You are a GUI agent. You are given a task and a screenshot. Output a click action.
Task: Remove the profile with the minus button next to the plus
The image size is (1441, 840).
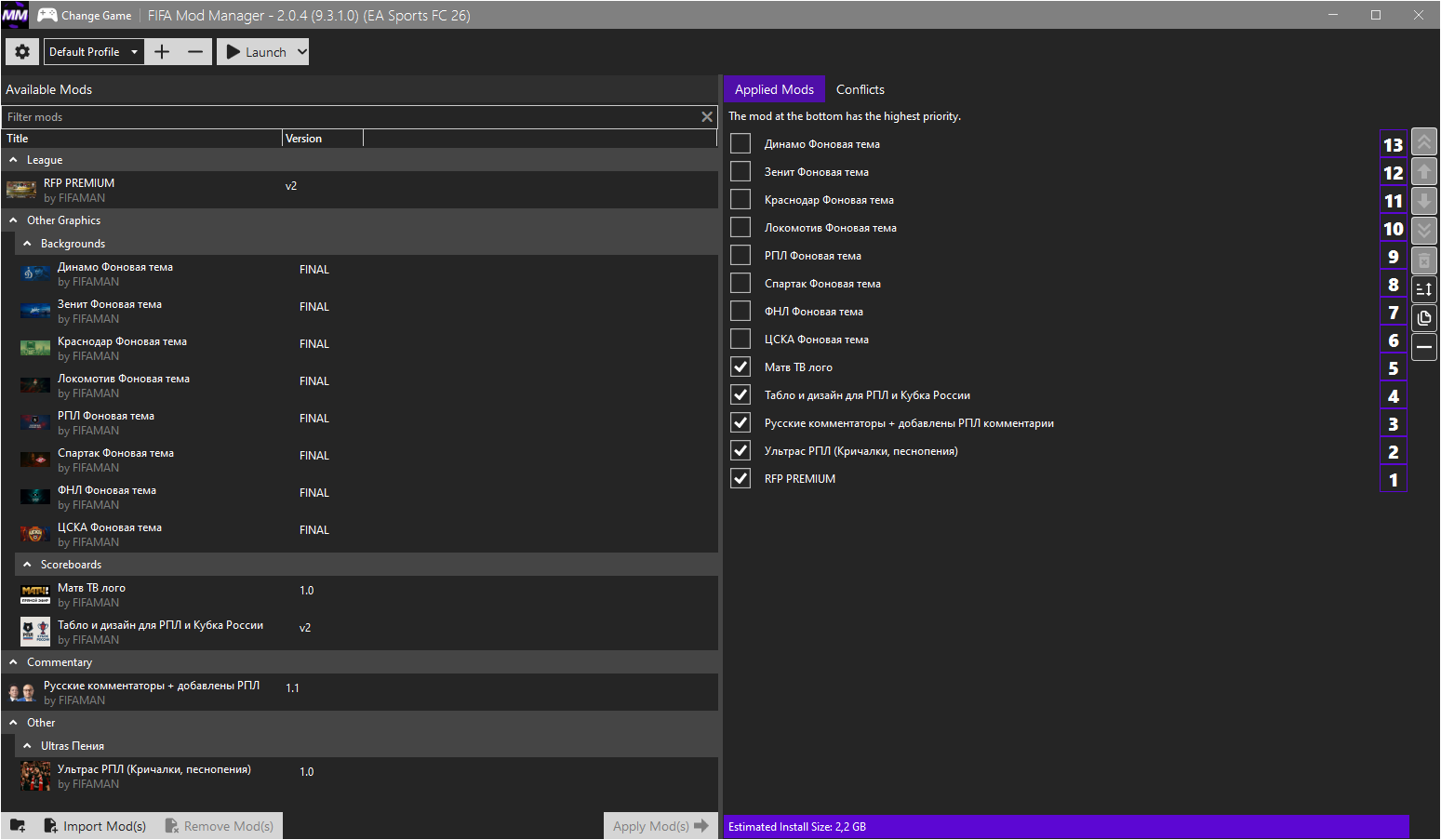195,52
